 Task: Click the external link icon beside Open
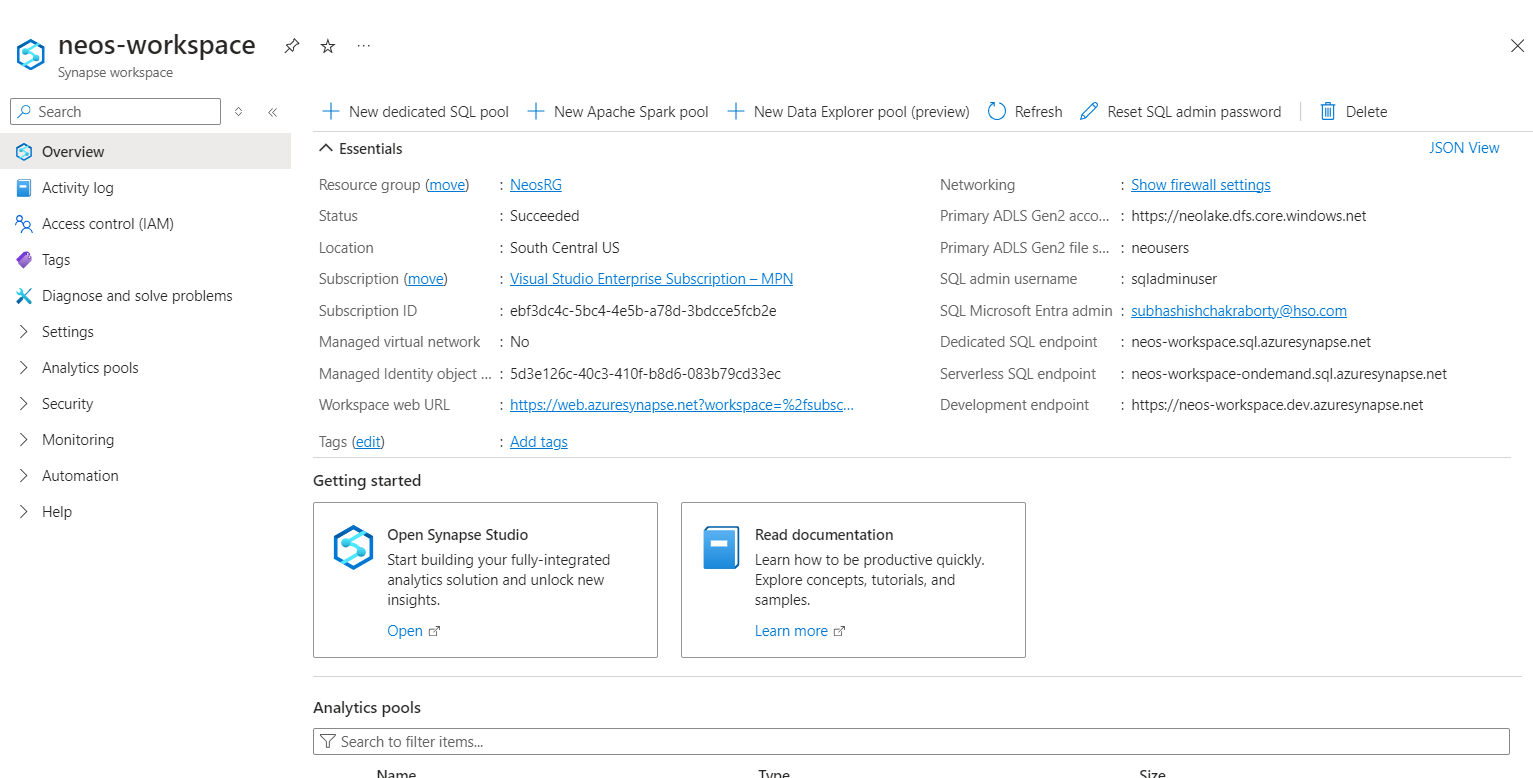click(434, 631)
